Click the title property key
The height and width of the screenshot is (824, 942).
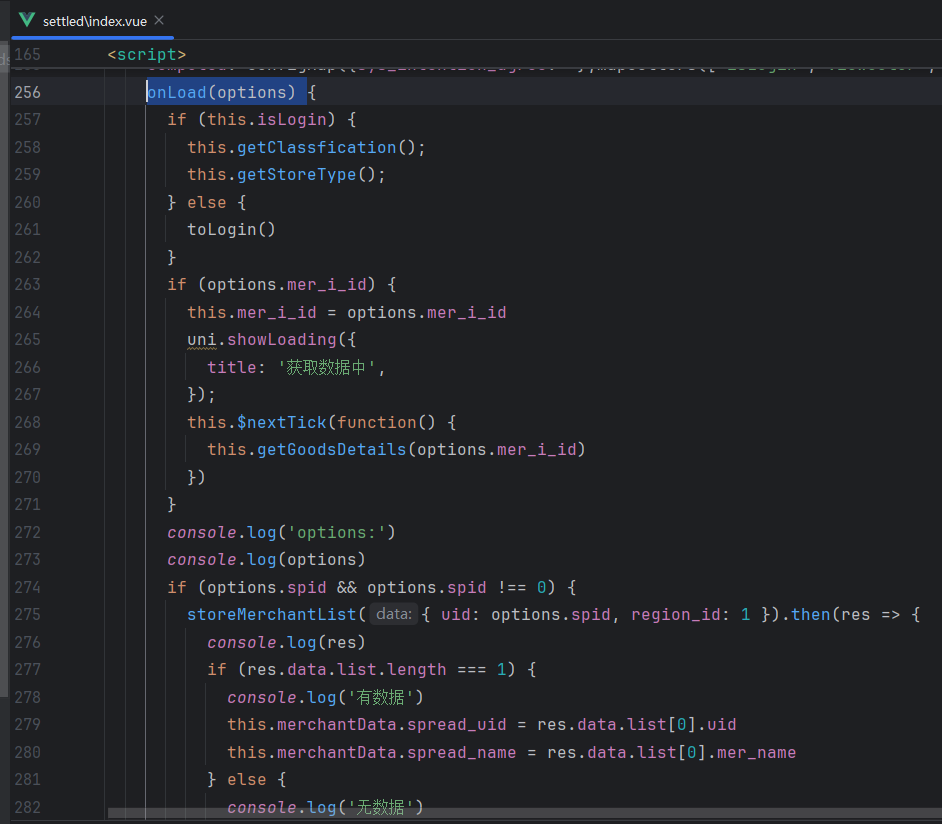pyautogui.click(x=232, y=368)
